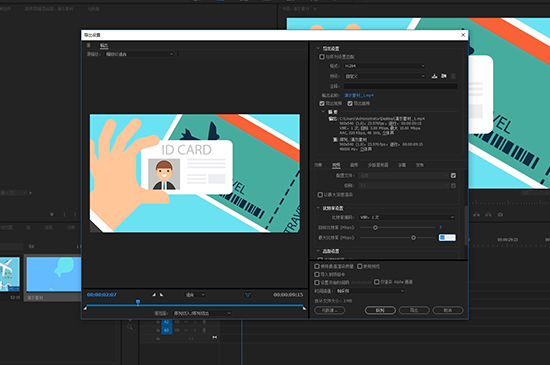Select the Output tab above the preview
This screenshot has width=550, height=365.
click(x=104, y=46)
